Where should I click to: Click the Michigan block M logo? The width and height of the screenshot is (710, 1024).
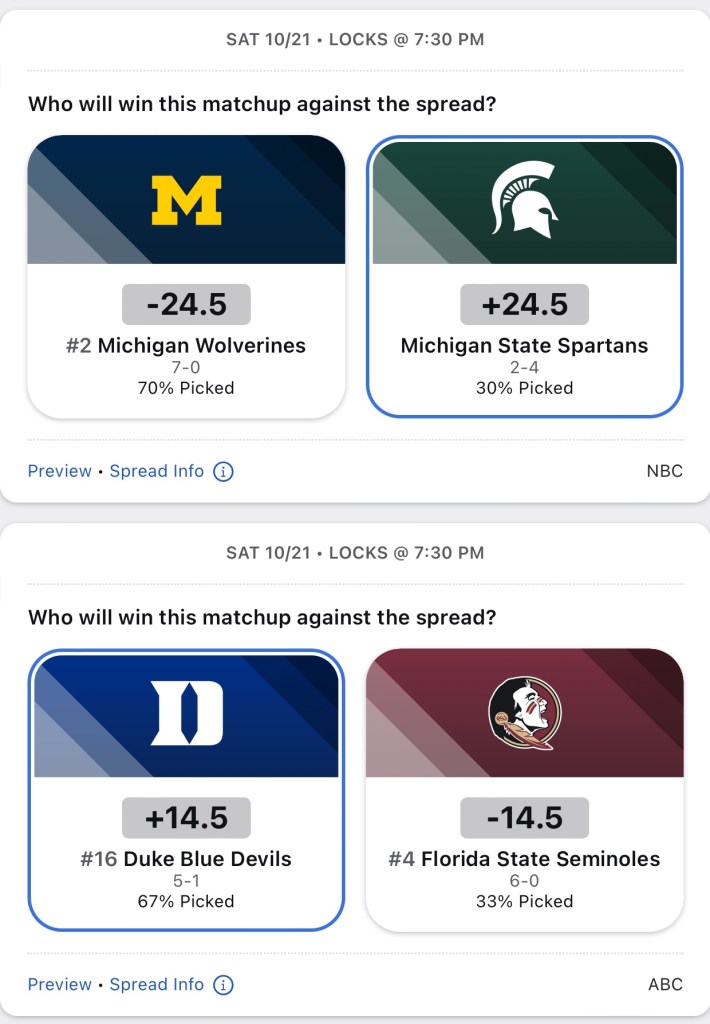click(x=186, y=200)
